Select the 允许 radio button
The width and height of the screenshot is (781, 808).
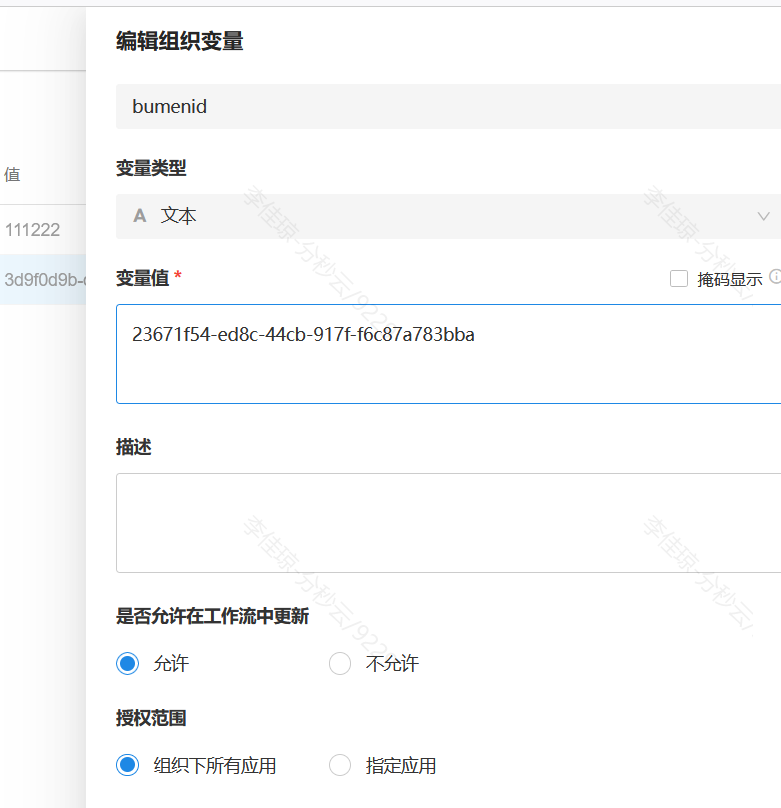point(127,664)
